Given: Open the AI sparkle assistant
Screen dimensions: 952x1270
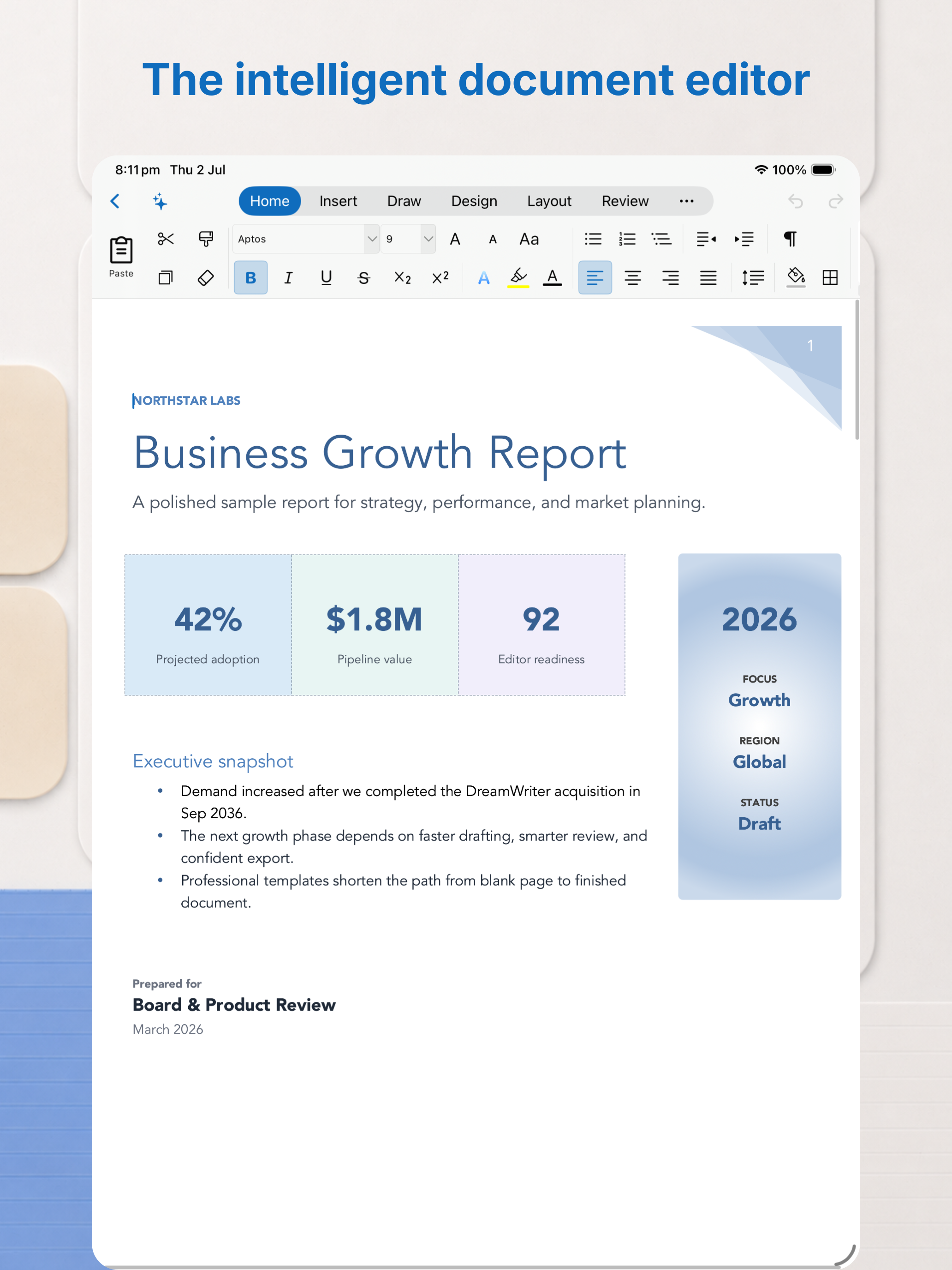Looking at the screenshot, I should (x=160, y=202).
